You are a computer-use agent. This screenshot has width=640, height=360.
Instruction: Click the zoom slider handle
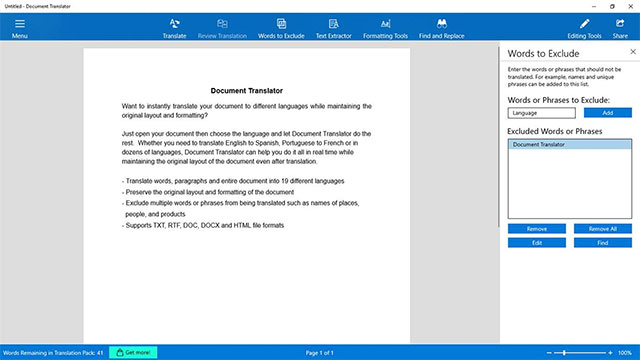564,353
